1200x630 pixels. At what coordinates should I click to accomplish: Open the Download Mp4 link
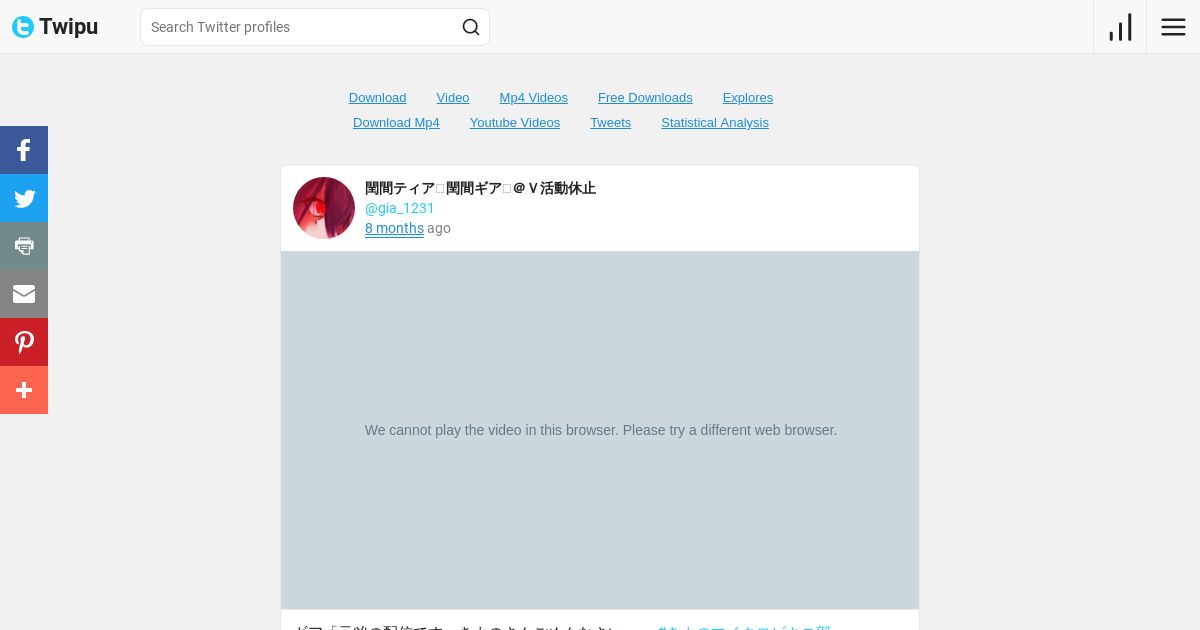click(396, 122)
